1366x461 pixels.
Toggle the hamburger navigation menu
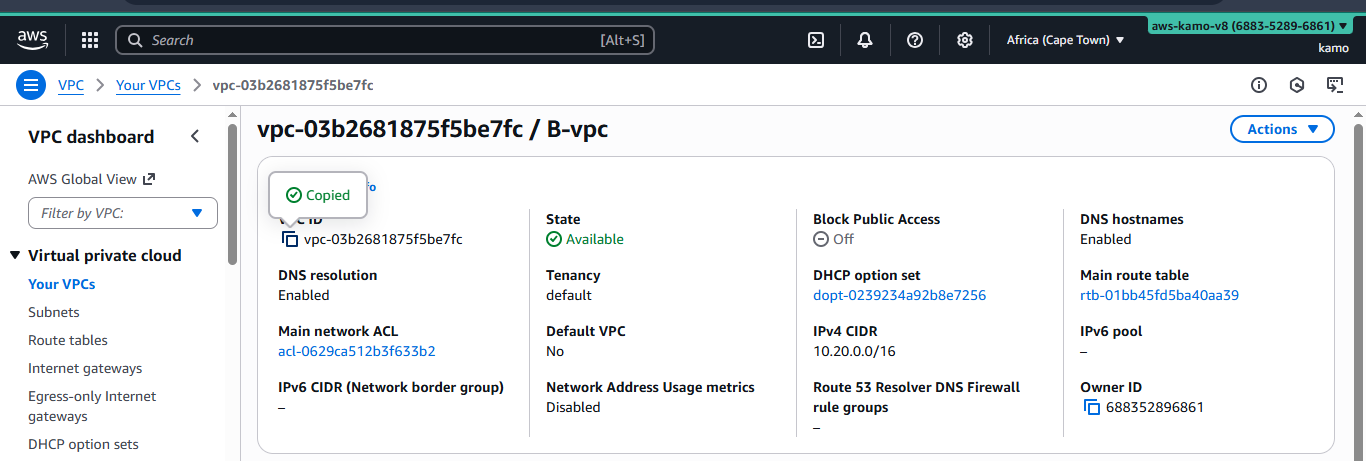click(31, 85)
